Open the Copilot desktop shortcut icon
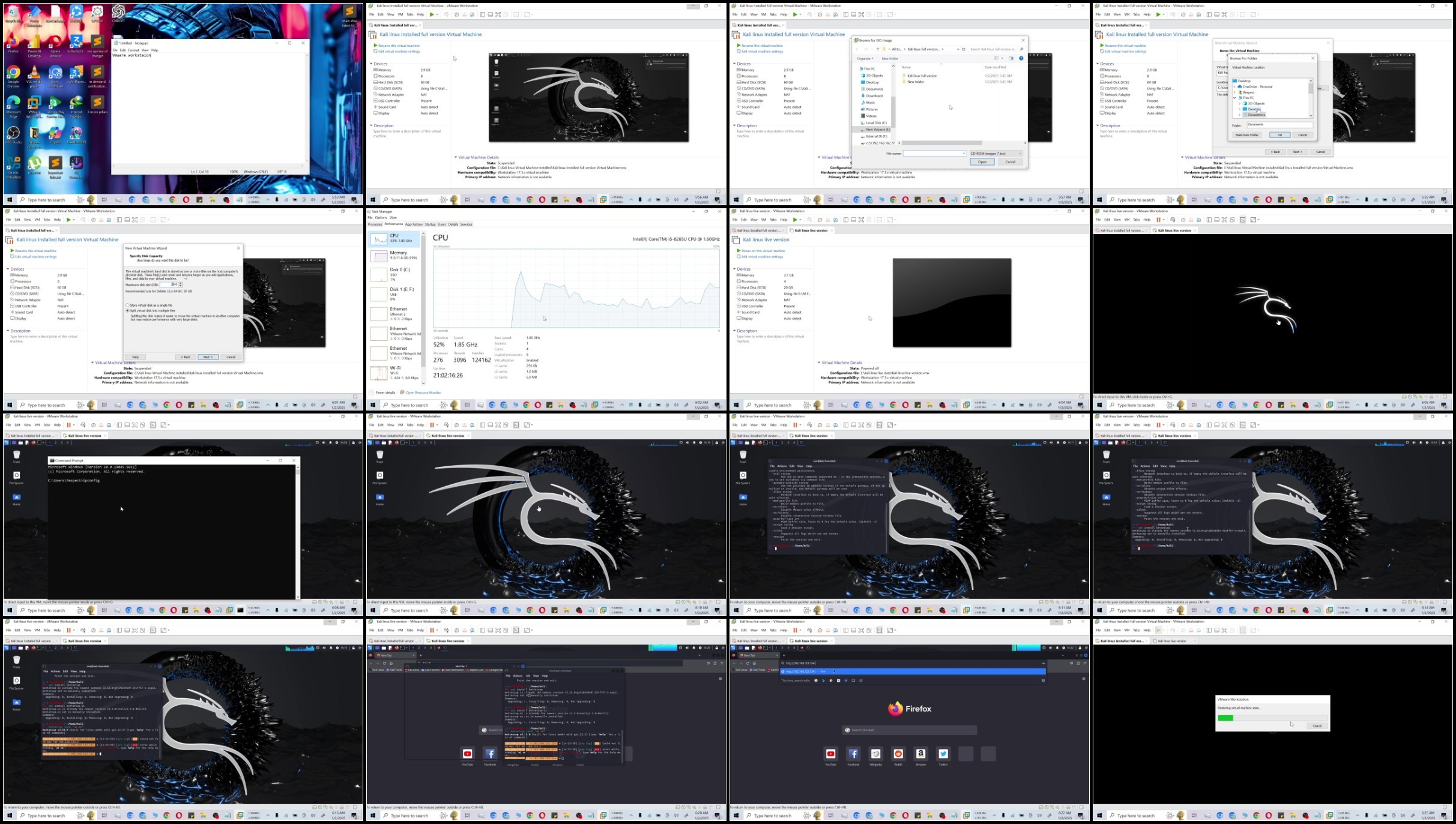This screenshot has width=1456, height=824. 55,134
